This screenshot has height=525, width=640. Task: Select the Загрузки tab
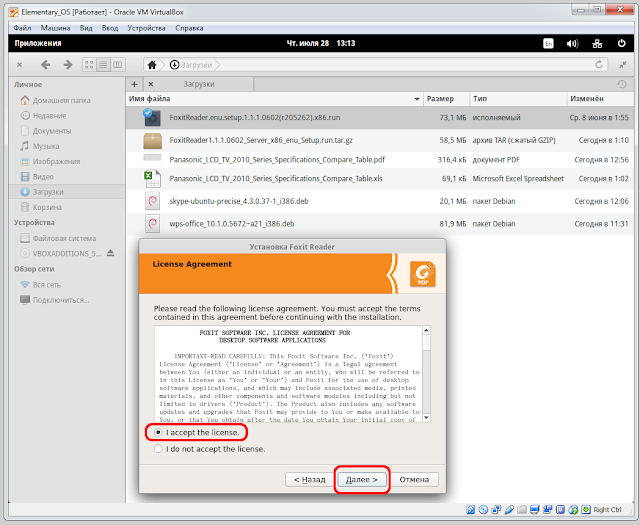198,84
